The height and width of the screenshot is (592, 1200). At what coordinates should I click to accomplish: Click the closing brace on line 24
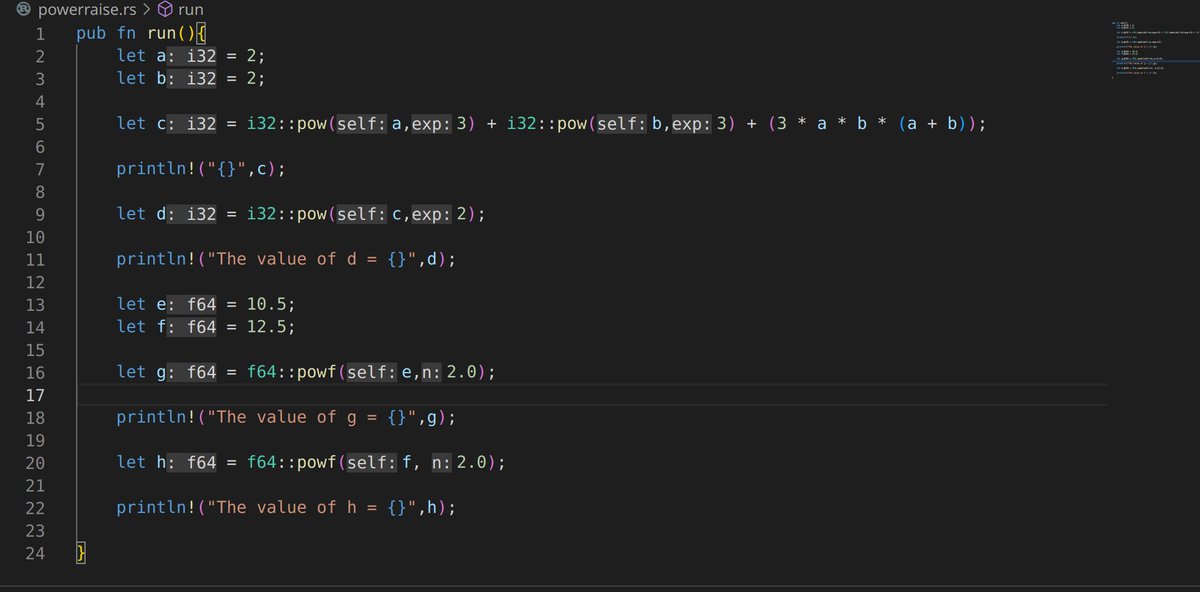[x=80, y=552]
